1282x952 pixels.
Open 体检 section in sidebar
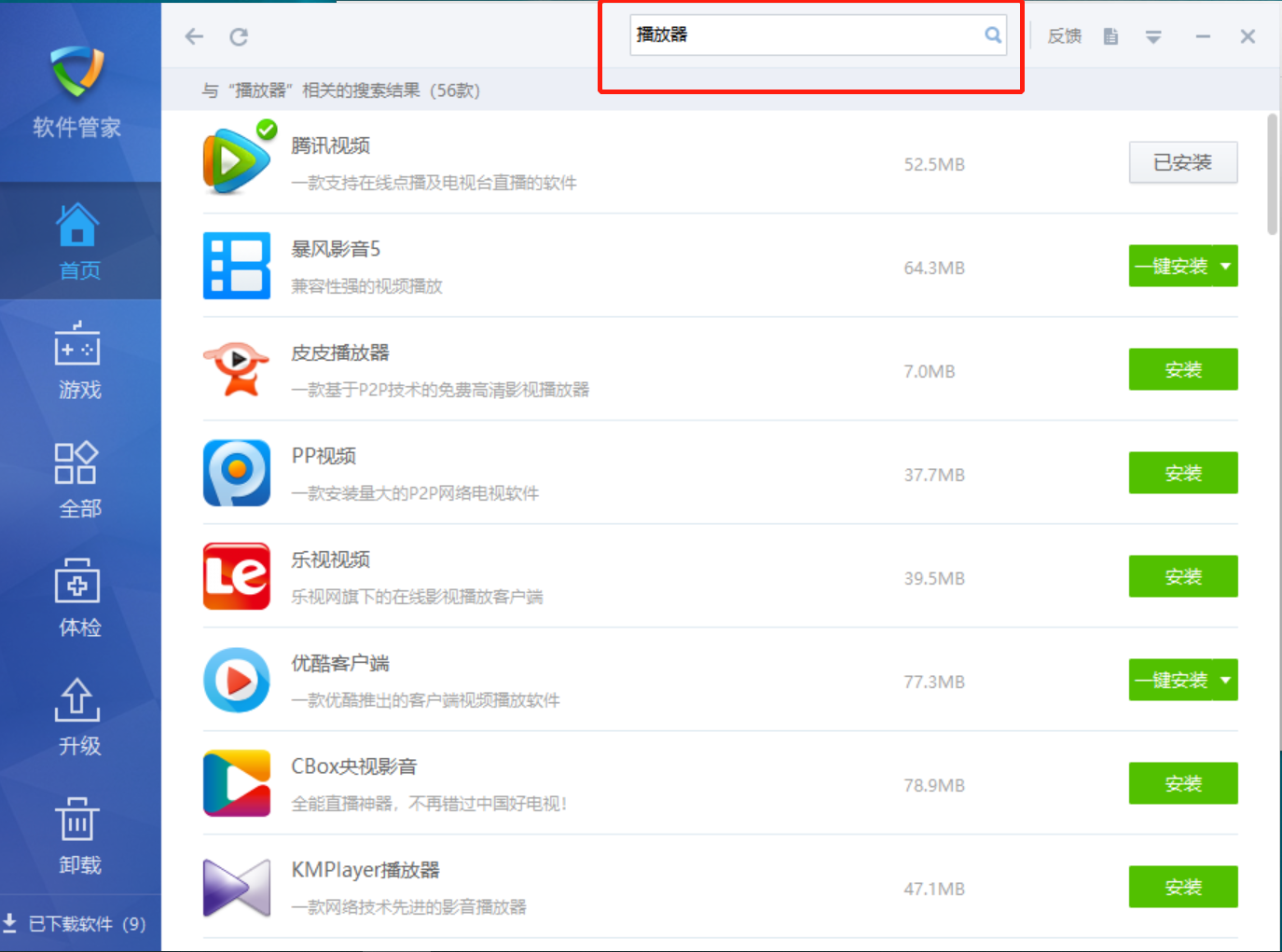78,598
